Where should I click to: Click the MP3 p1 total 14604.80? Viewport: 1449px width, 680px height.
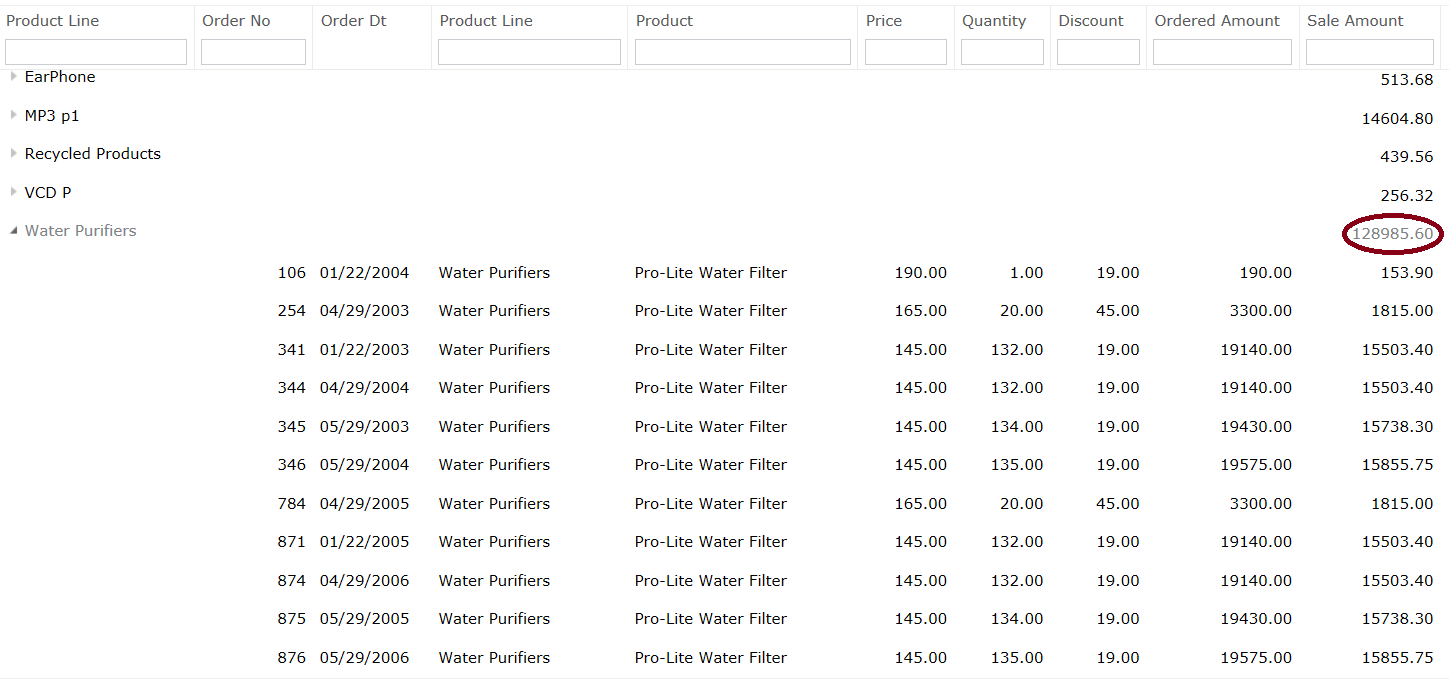point(1398,119)
